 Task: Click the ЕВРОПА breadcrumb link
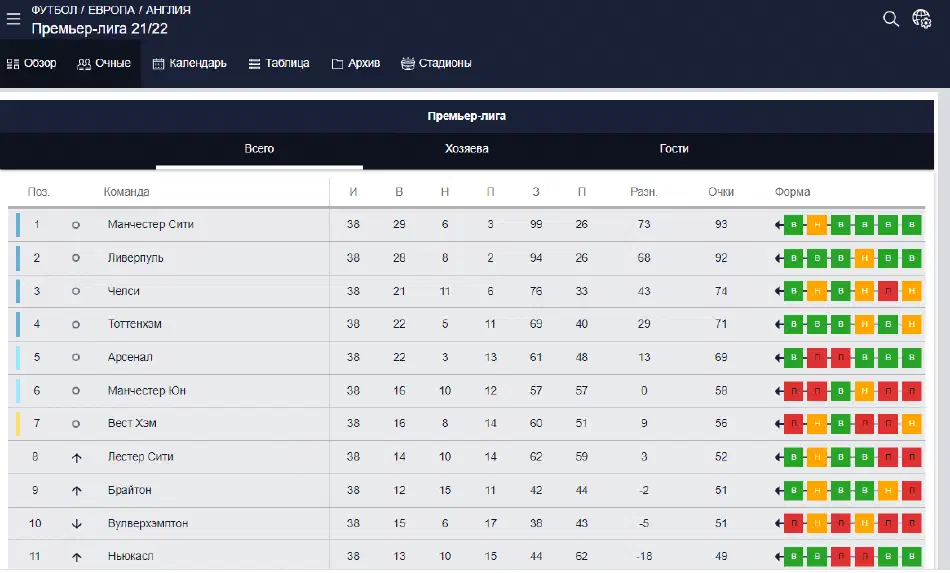111,10
